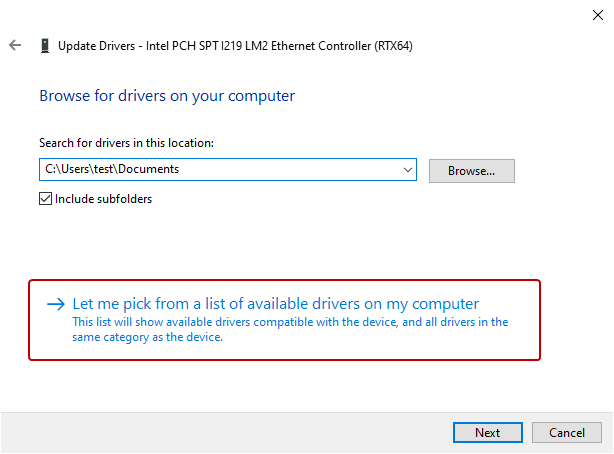614x454 pixels.
Task: Click inside the C:\Users\test\Documents path field
Action: point(220,170)
